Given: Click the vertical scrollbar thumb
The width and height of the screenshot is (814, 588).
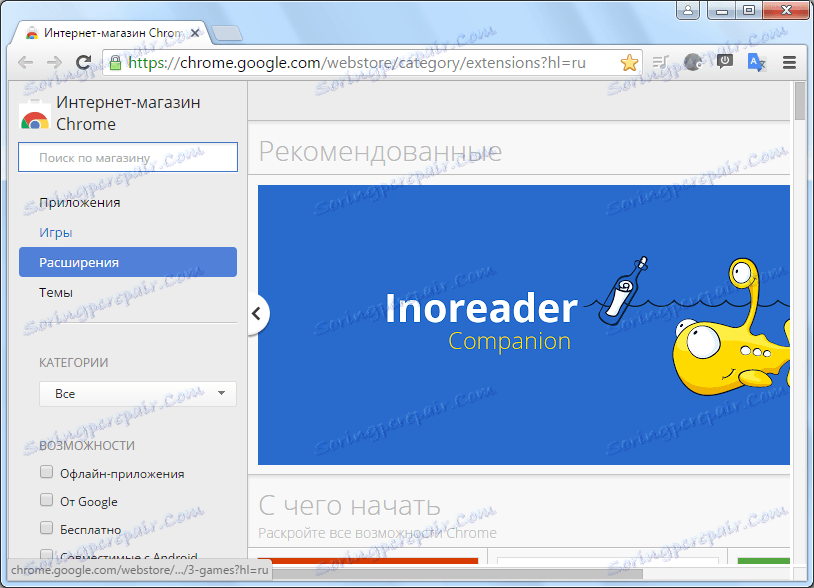Looking at the screenshot, I should [800, 101].
